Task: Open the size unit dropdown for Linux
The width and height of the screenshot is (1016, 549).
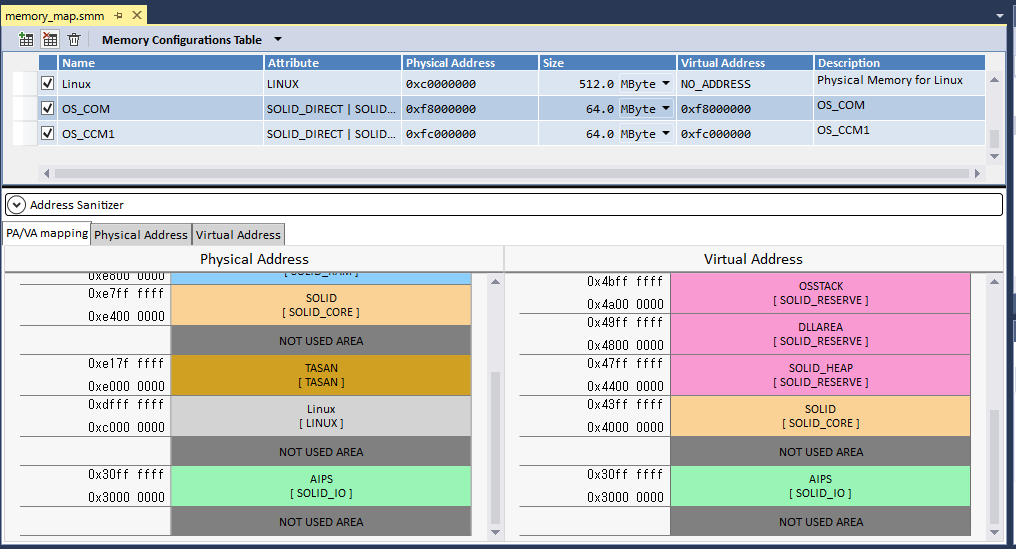Action: coord(666,84)
